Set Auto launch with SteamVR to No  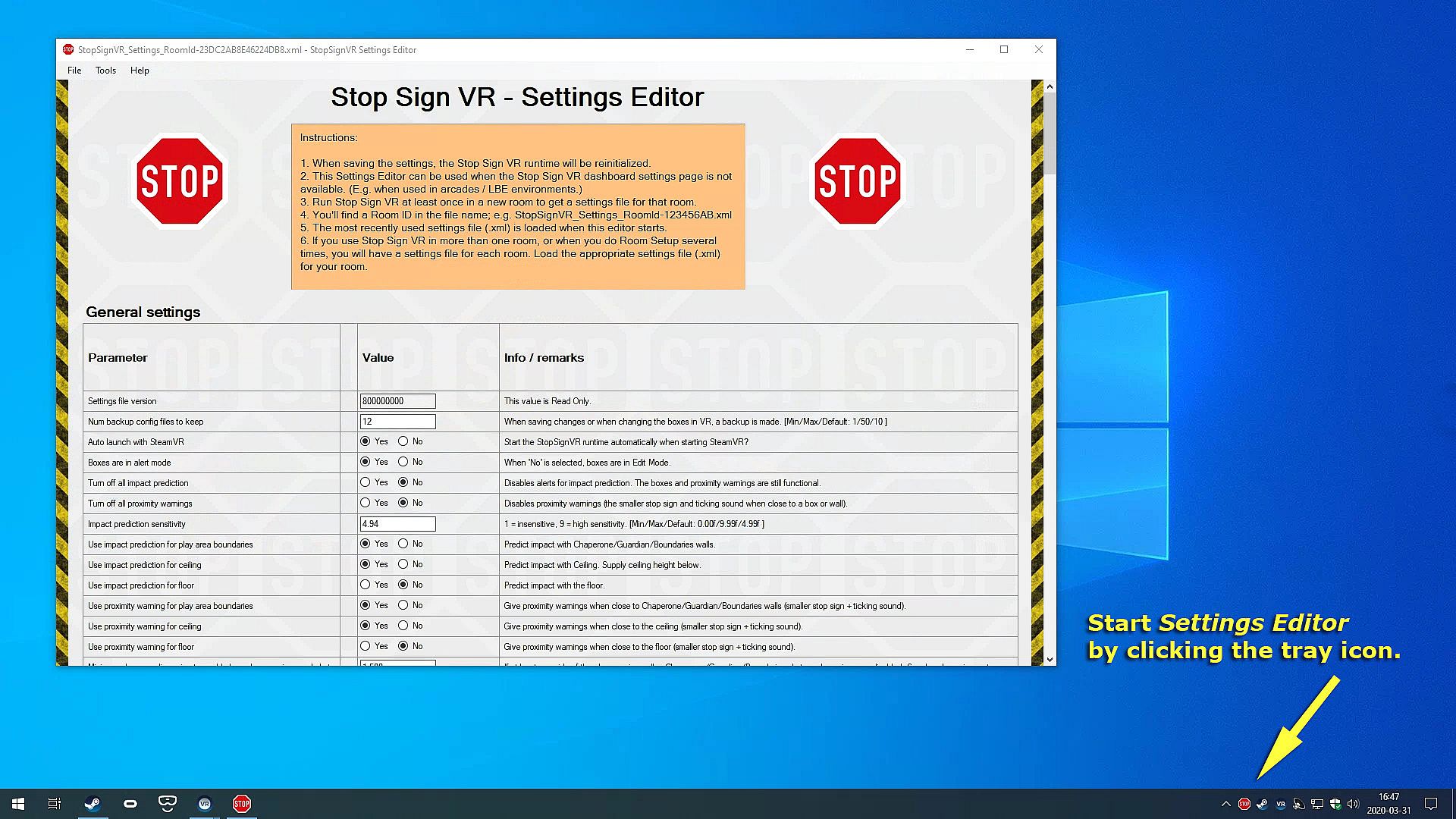pyautogui.click(x=403, y=441)
